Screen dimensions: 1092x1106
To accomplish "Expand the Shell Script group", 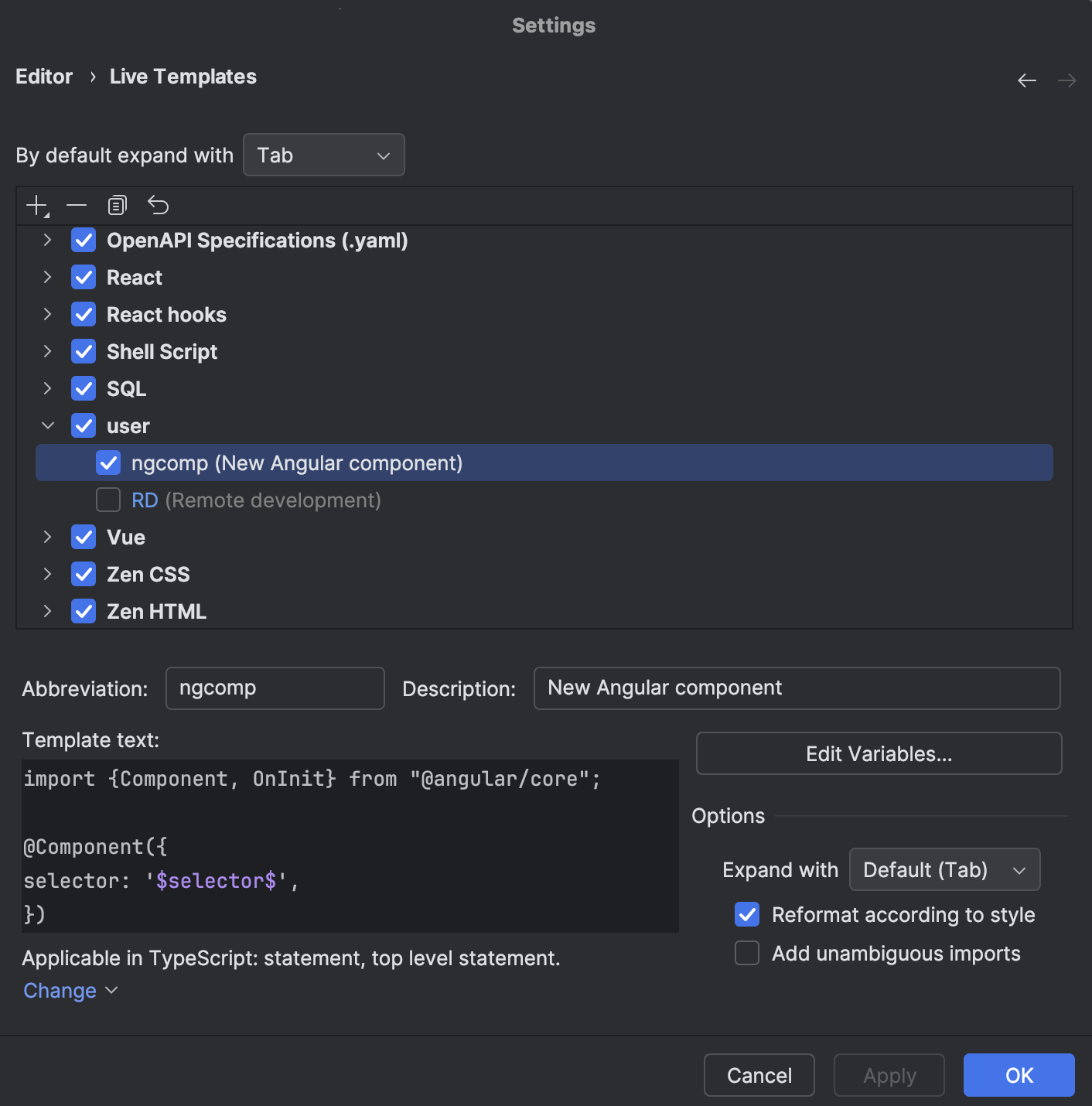I will click(48, 352).
